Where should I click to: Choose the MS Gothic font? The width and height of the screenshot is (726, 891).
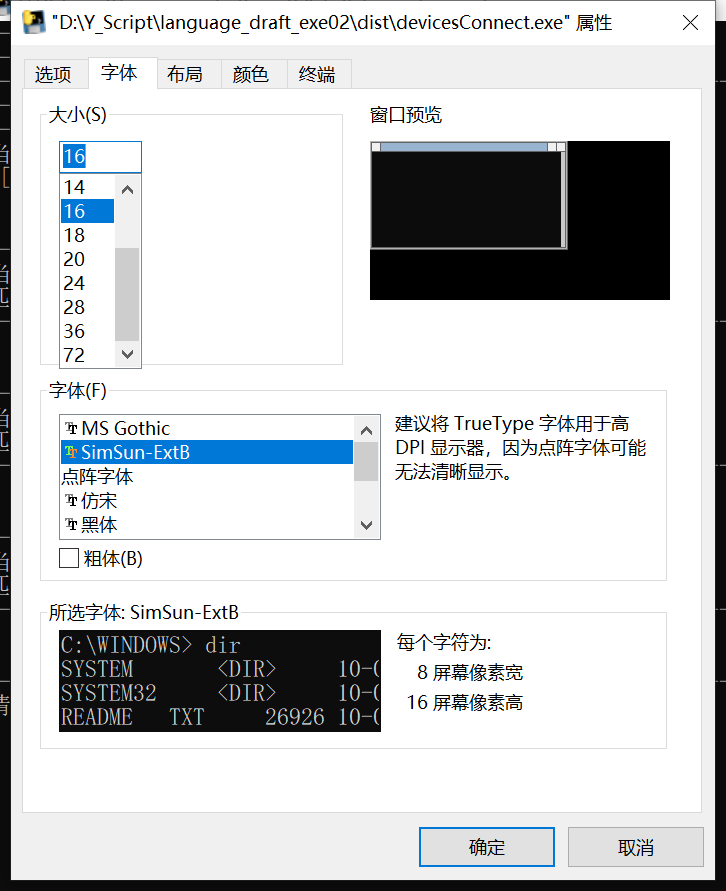(207, 428)
